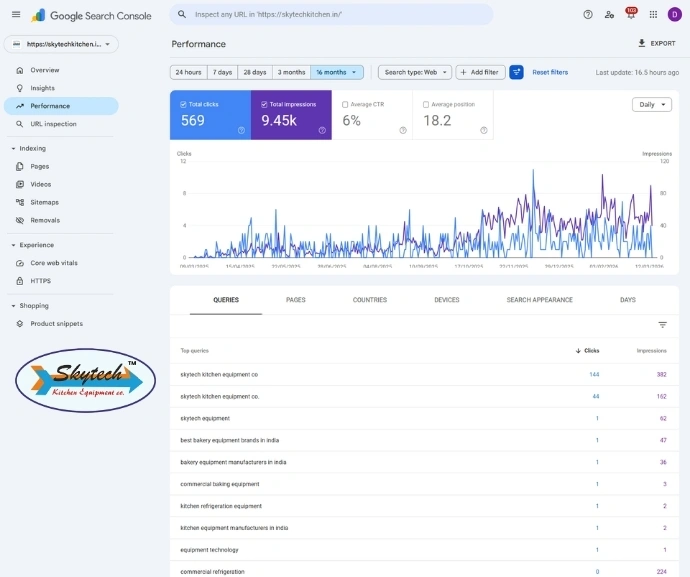Open the Search type: Web dropdown

(415, 72)
